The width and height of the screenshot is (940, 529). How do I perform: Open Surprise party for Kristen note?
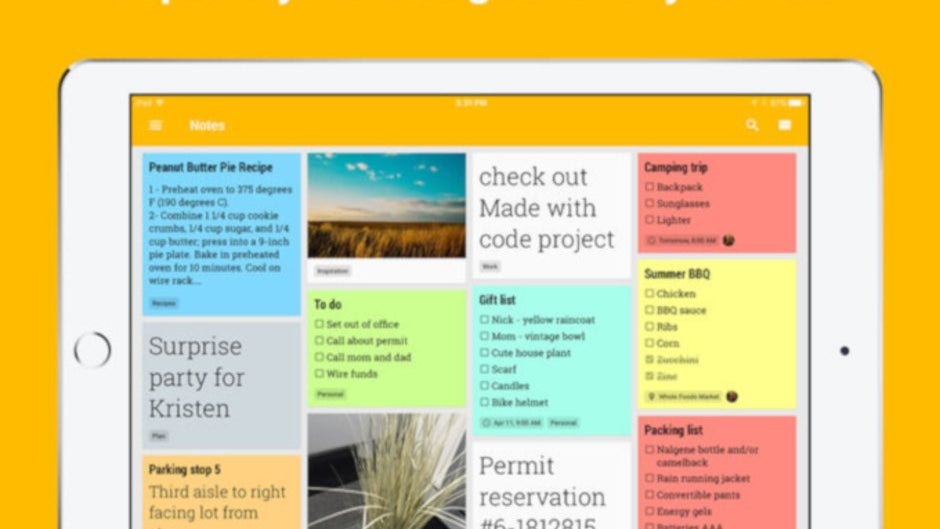(222, 386)
